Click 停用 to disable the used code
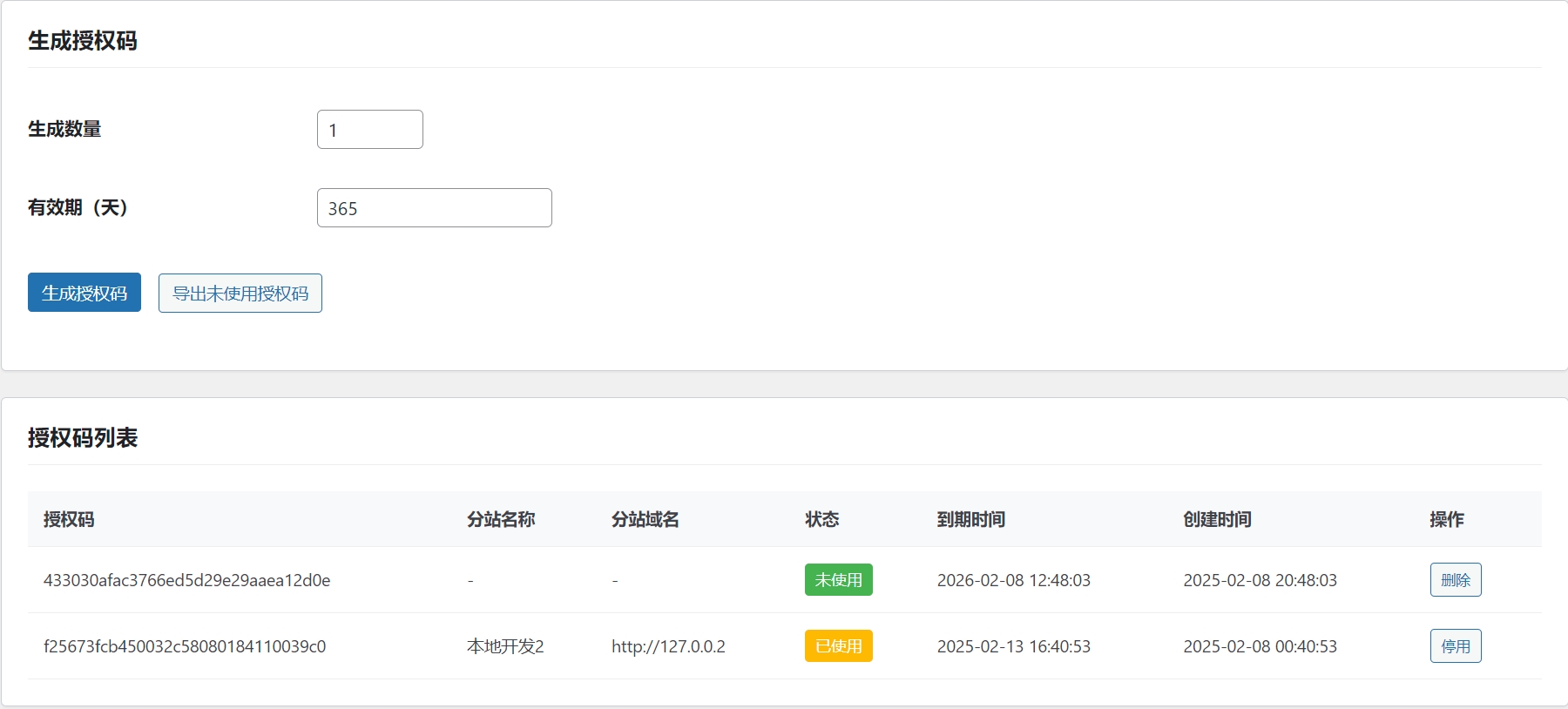The image size is (1568, 709). [1455, 646]
